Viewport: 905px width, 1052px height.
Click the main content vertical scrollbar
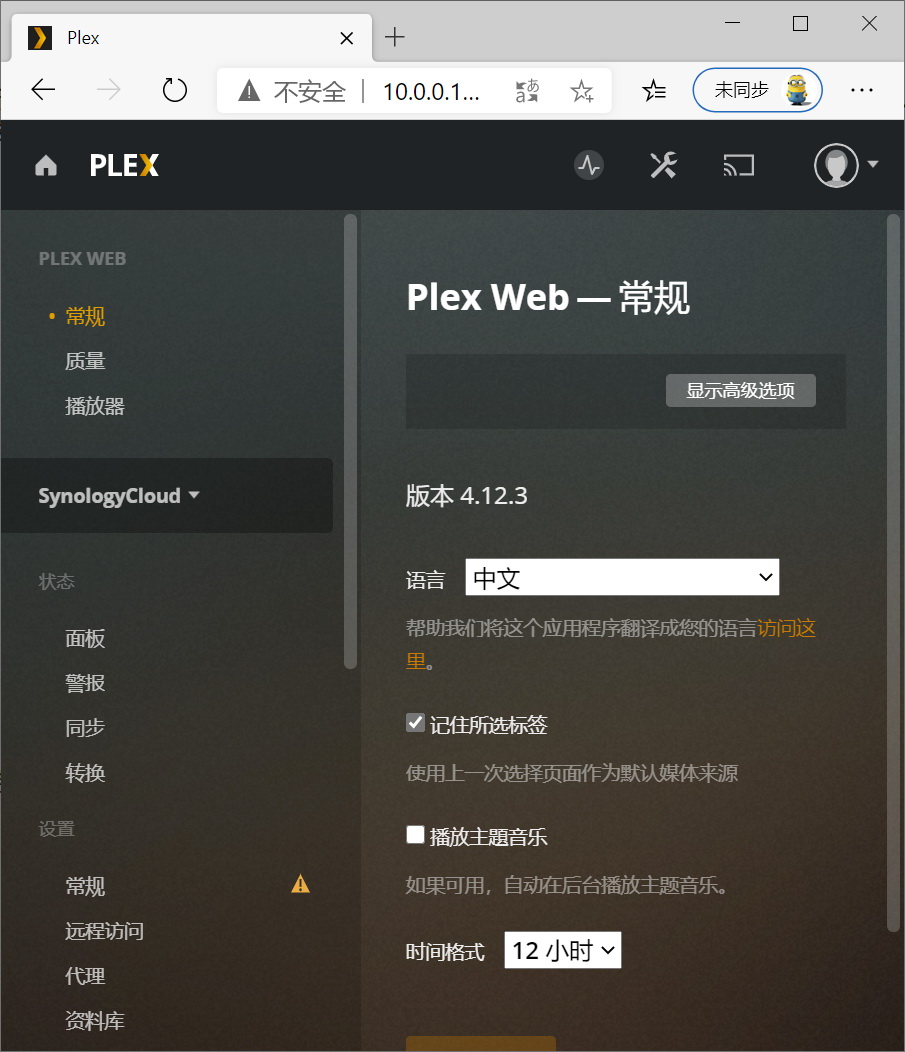click(893, 572)
